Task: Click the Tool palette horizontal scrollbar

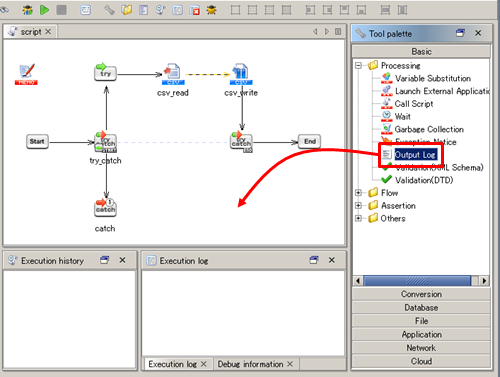Action: (x=417, y=281)
